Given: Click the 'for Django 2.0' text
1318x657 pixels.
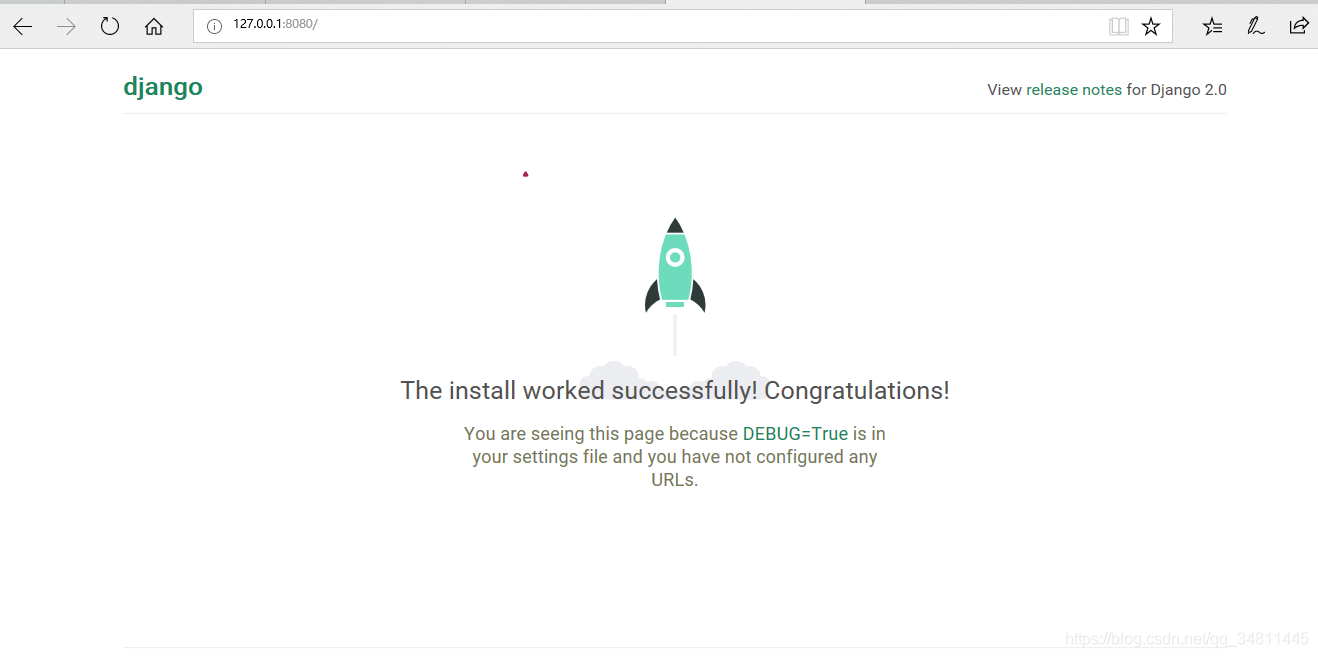Looking at the screenshot, I should point(1177,90).
